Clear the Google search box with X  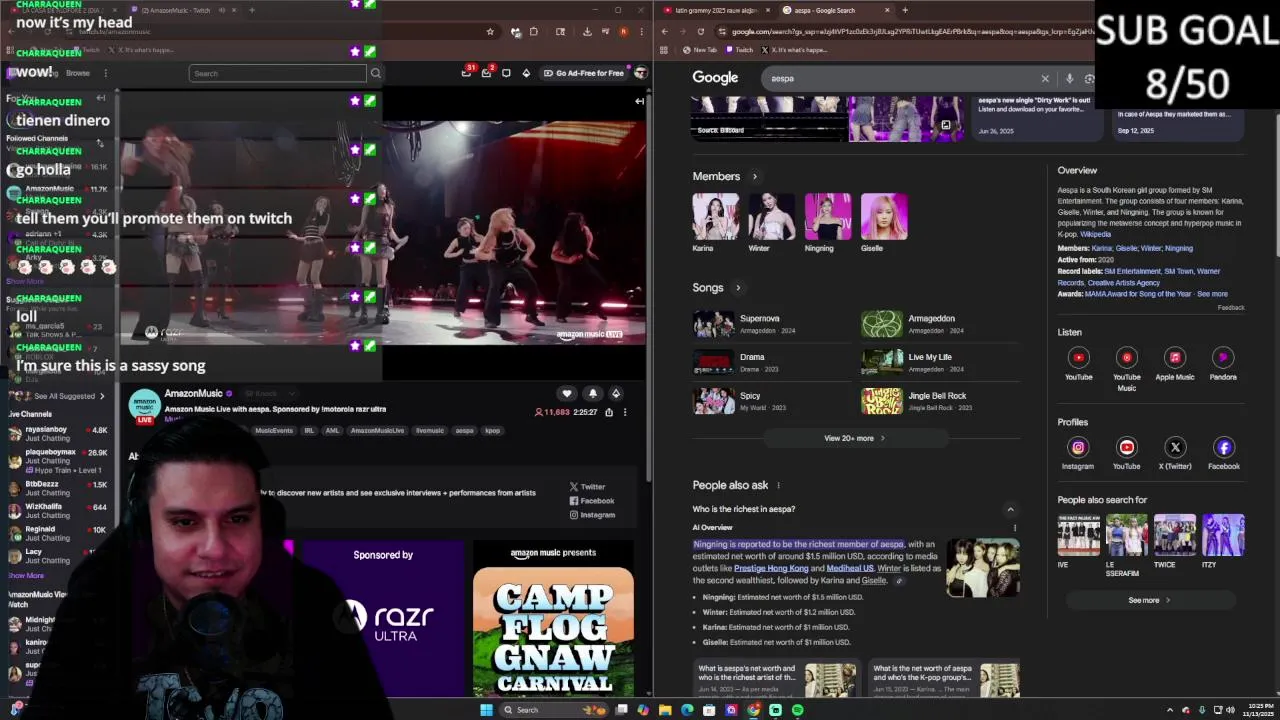coord(1045,78)
